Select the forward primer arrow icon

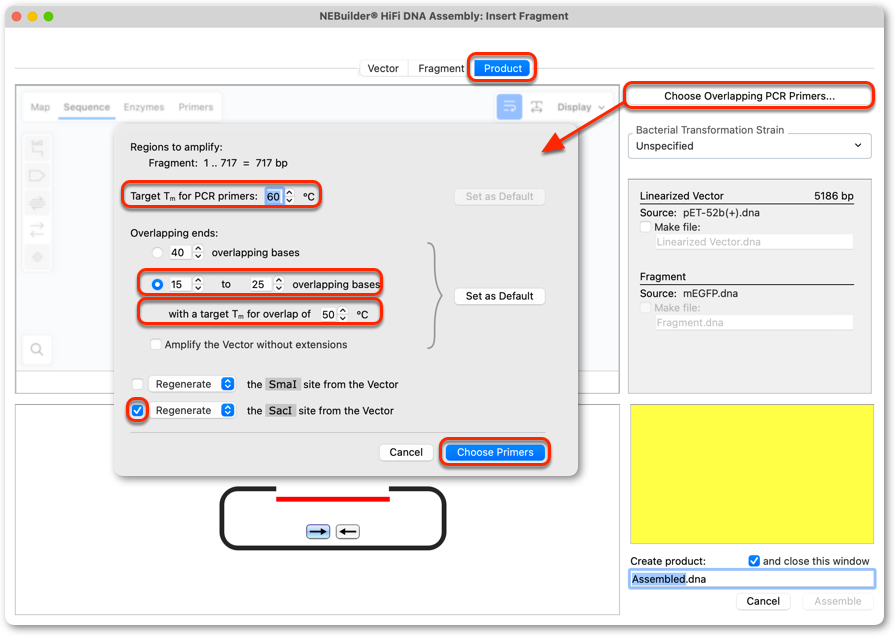click(318, 532)
